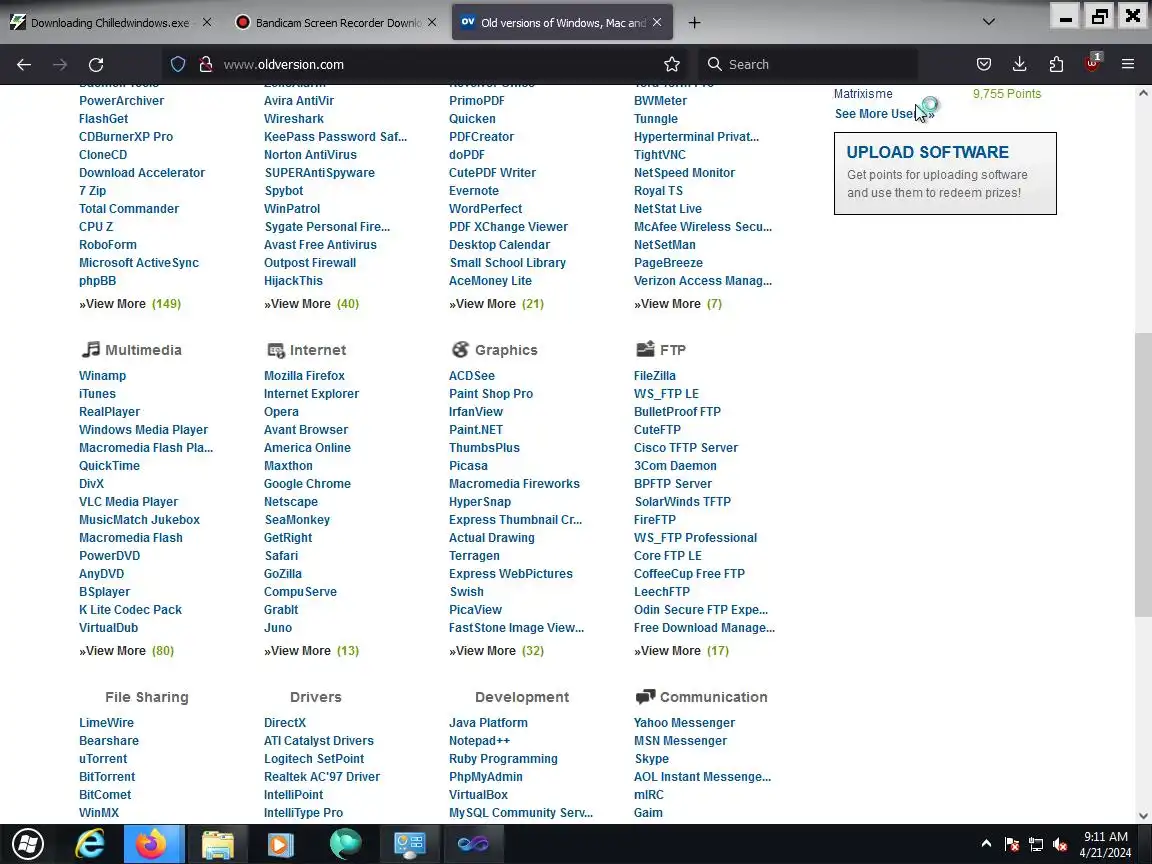Open the Java Platform link
The image size is (1152, 864).
pos(488,723)
